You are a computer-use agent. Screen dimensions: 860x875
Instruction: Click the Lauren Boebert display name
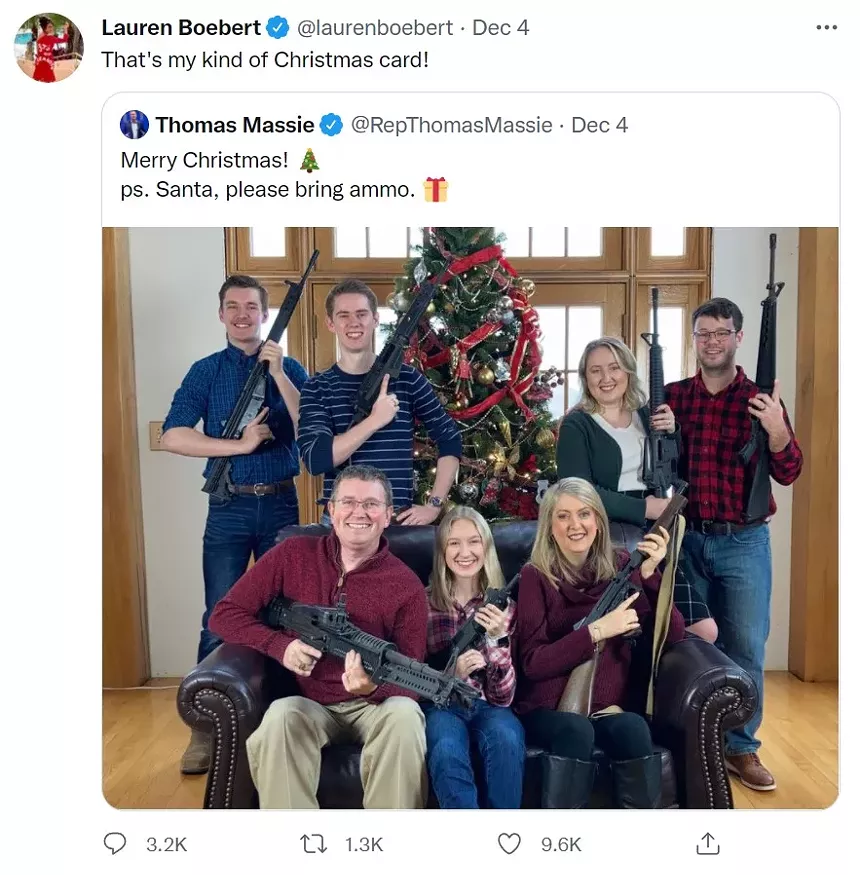(x=181, y=27)
